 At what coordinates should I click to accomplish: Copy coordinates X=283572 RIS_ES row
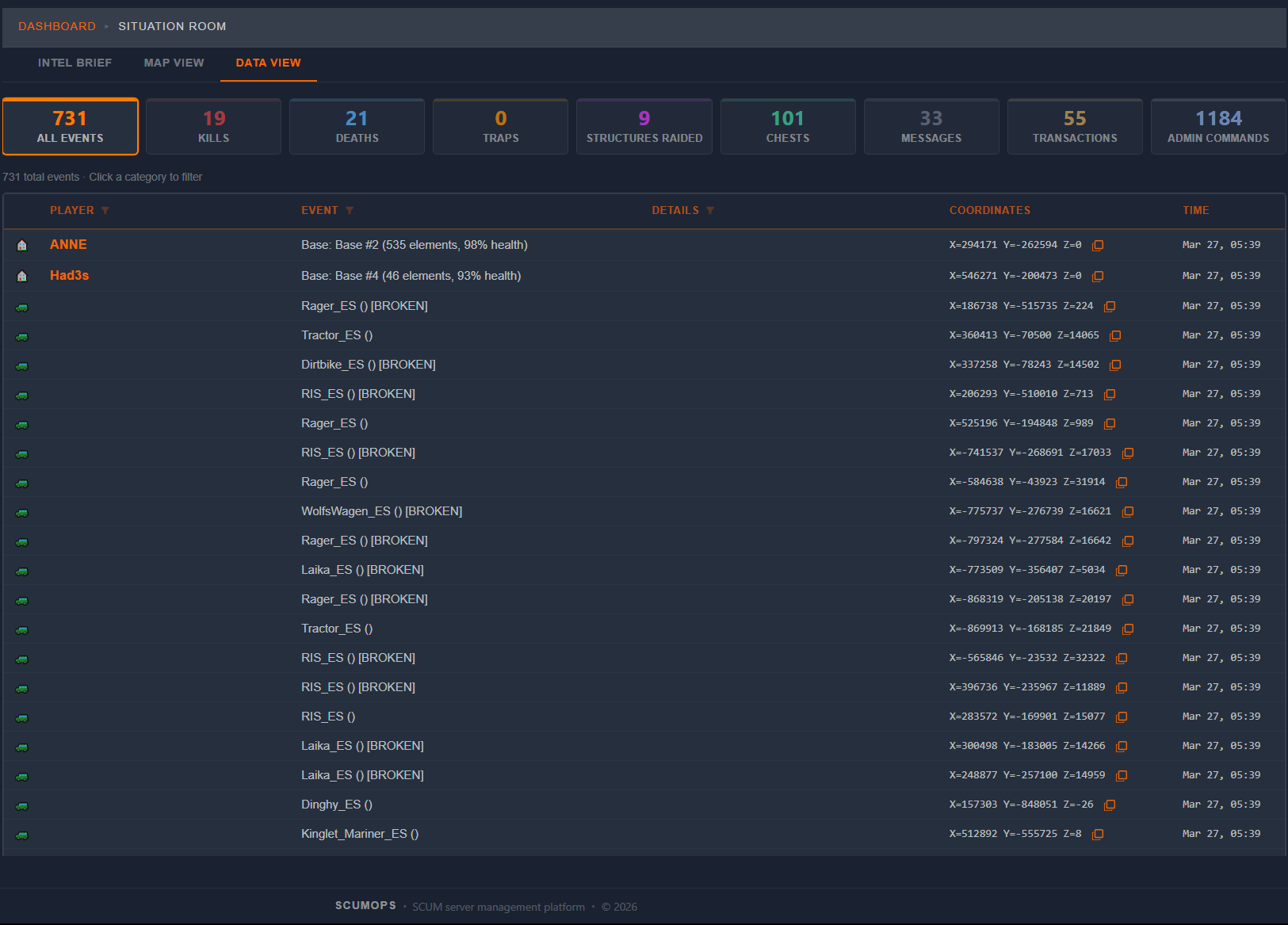tap(1122, 717)
